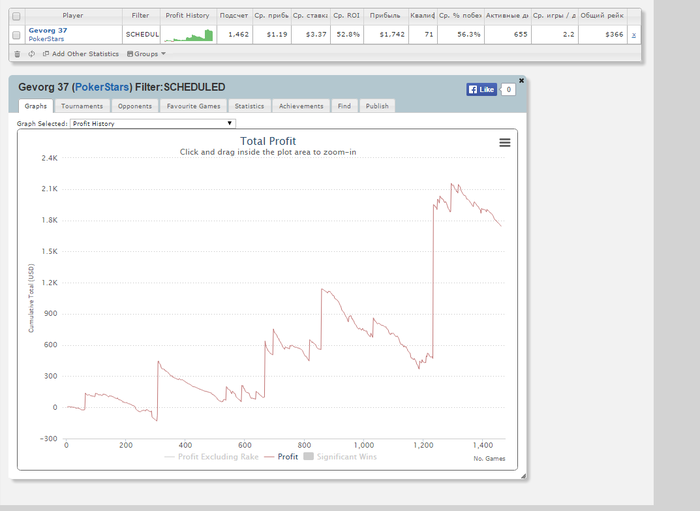Click the PokerStars link under player name
Image resolution: width=700 pixels, height=511 pixels.
[46, 39]
